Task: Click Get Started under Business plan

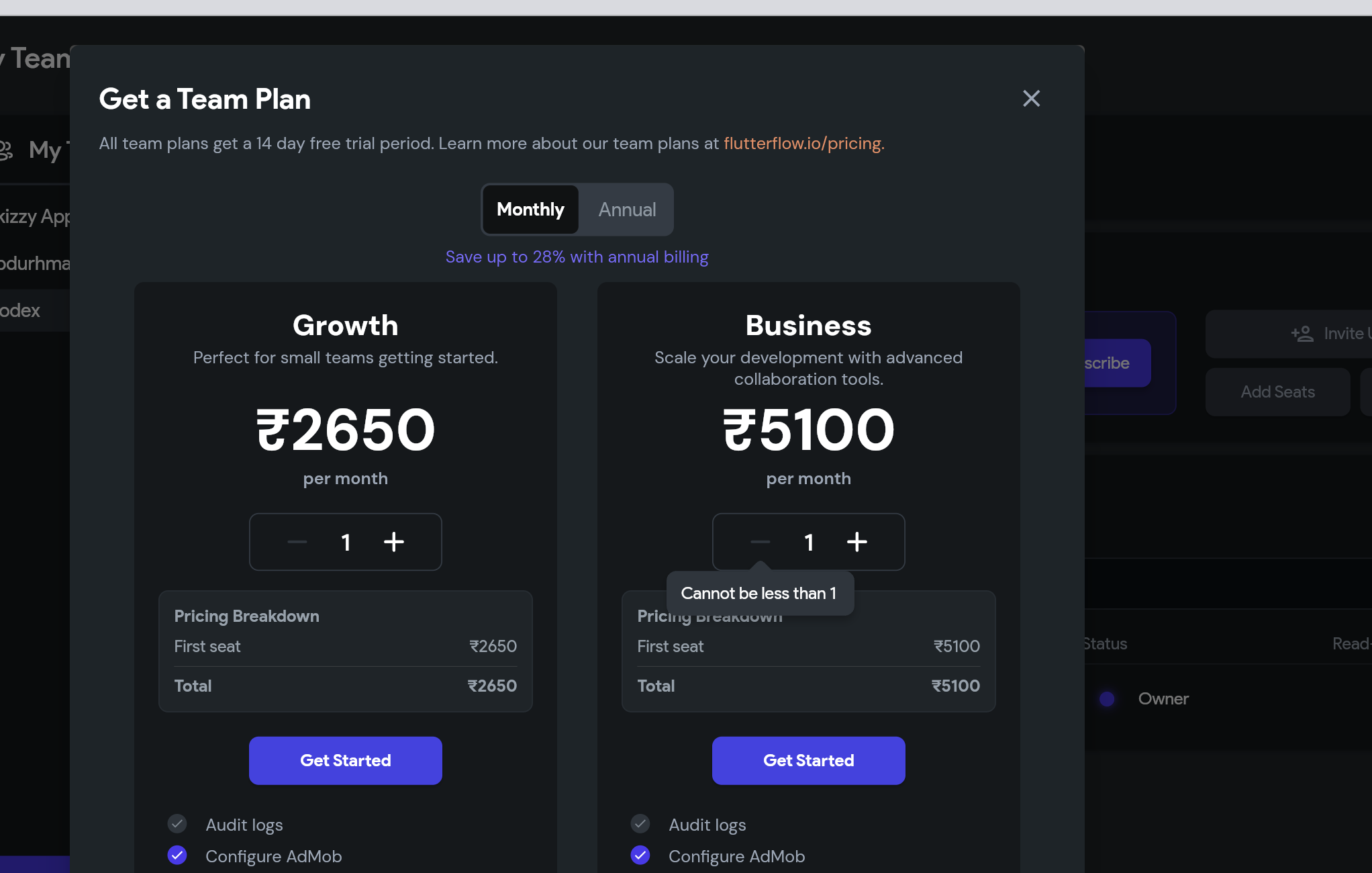Action: [808, 760]
